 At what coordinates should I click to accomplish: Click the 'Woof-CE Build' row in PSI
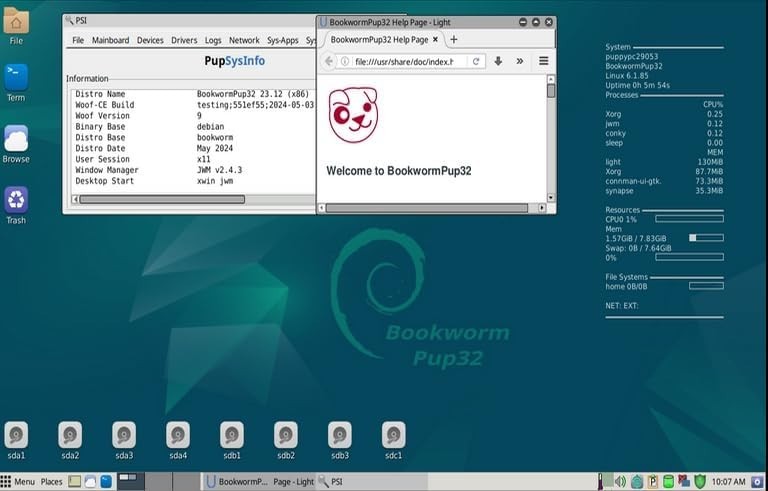pos(193,104)
